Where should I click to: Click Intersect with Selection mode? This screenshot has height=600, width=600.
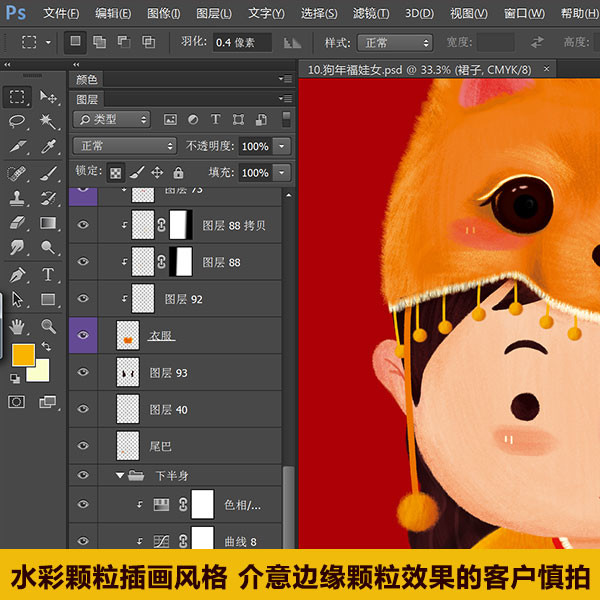tap(148, 42)
